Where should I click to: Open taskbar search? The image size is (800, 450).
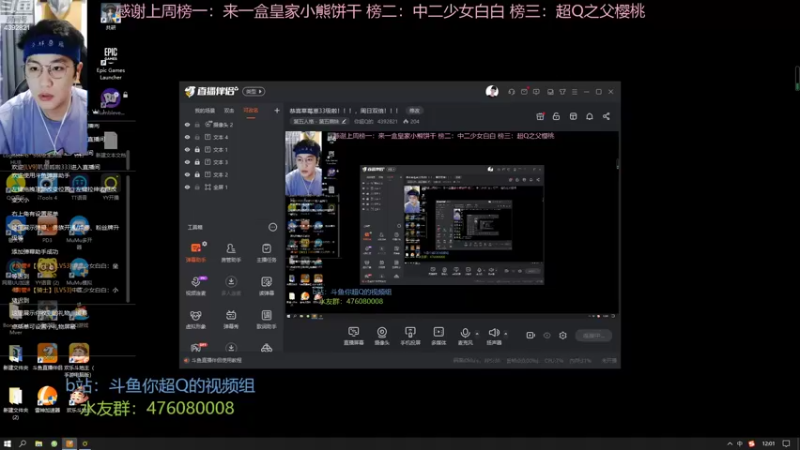(22, 443)
